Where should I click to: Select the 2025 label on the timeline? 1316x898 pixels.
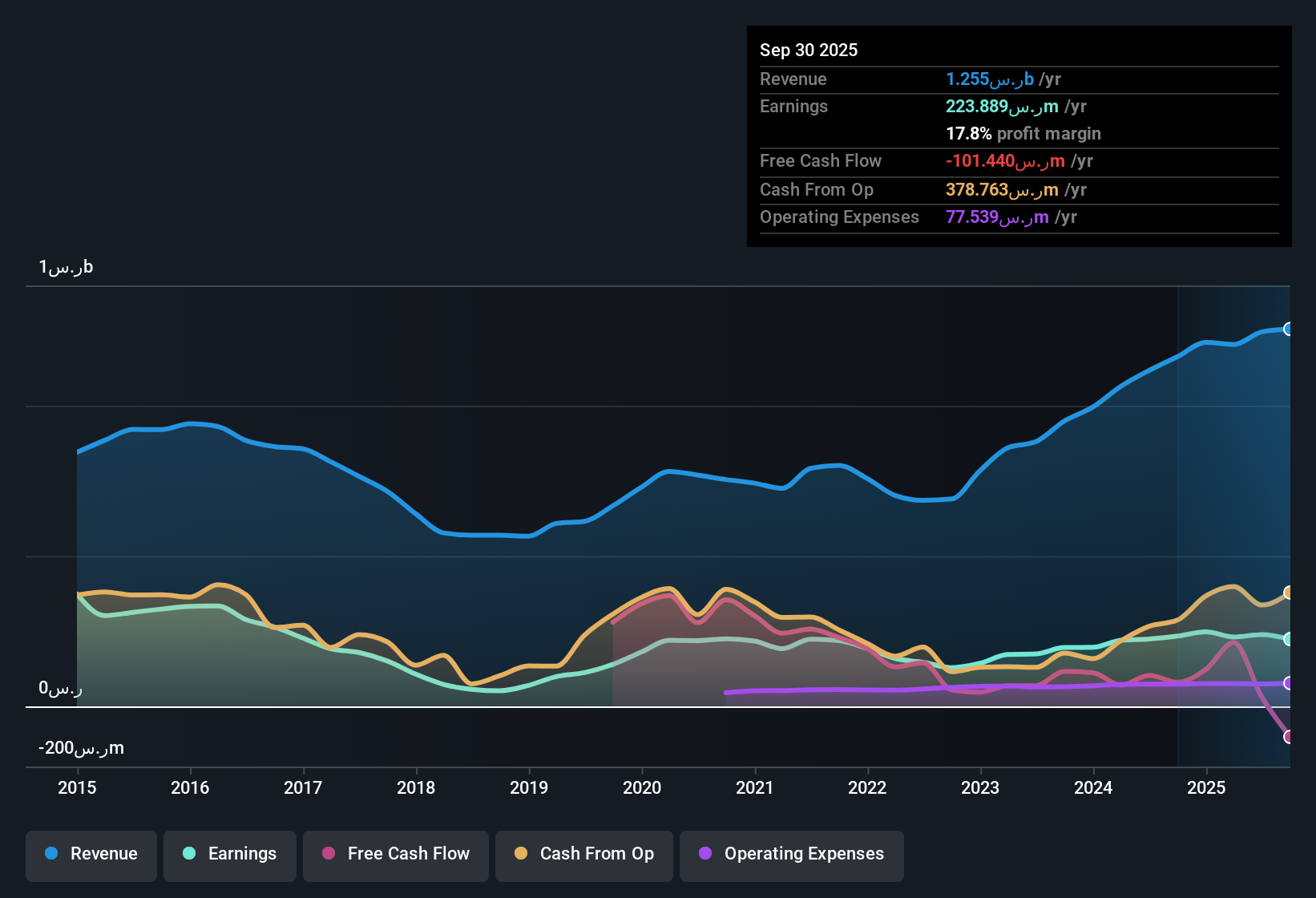coord(1207,788)
